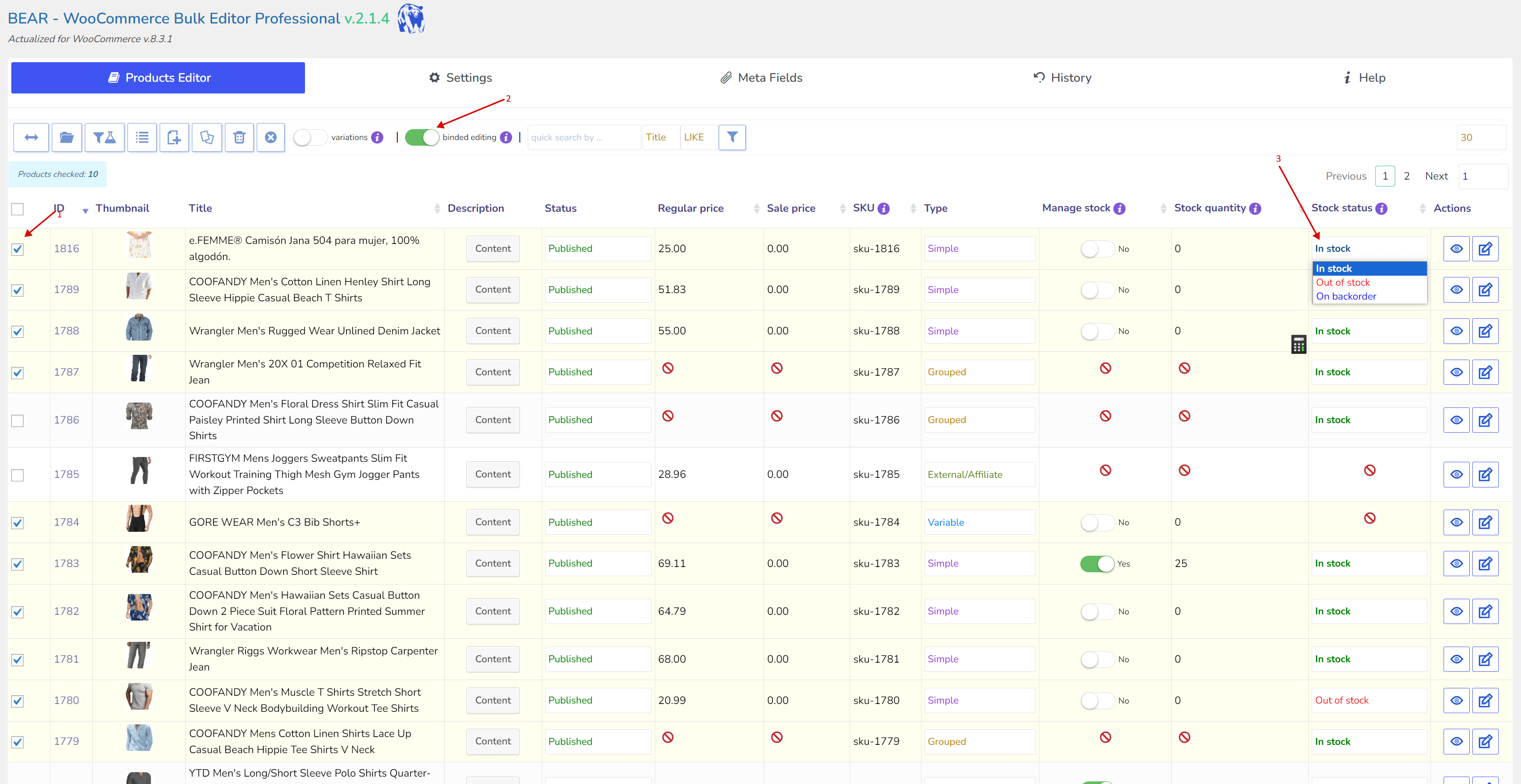This screenshot has width=1521, height=784.
Task: Switch to the Settings tab
Action: pyautogui.click(x=461, y=78)
